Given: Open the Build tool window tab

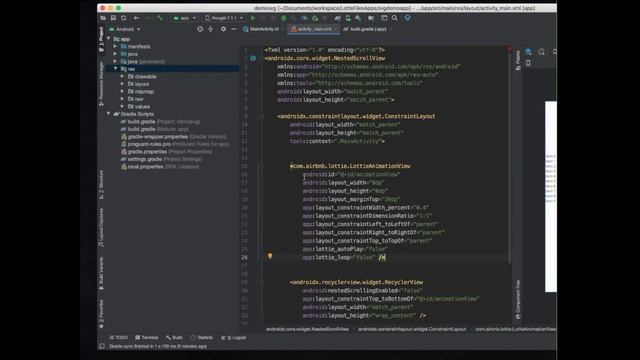Looking at the screenshot, I should (174, 338).
